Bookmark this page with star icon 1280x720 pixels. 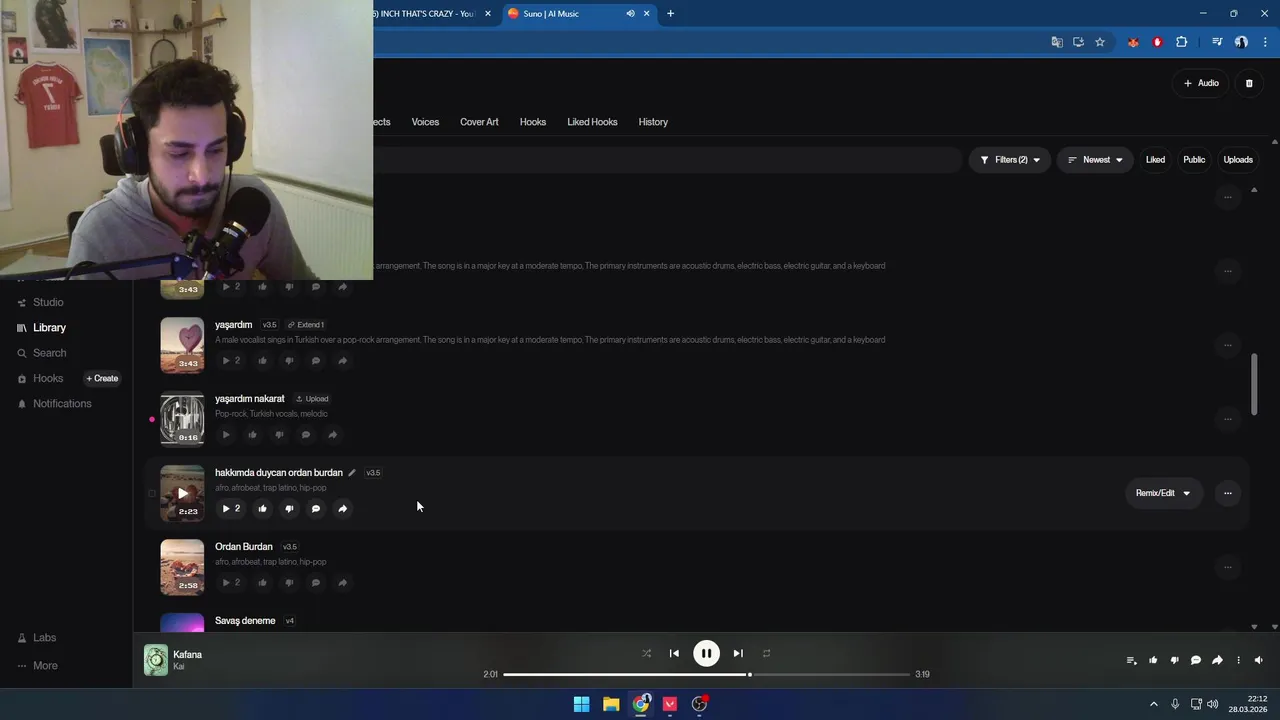coord(1100,42)
